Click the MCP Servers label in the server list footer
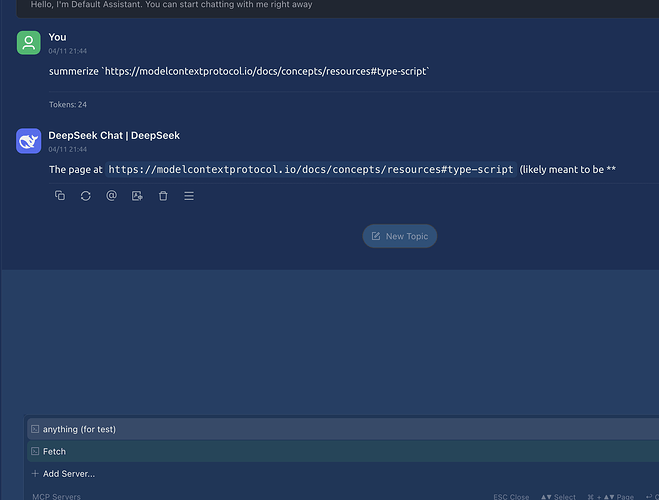This screenshot has height=500, width=659. tap(56, 496)
